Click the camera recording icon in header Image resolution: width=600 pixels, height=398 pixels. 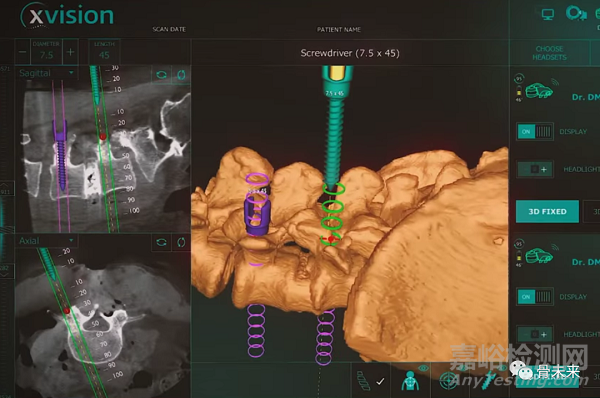tap(576, 13)
